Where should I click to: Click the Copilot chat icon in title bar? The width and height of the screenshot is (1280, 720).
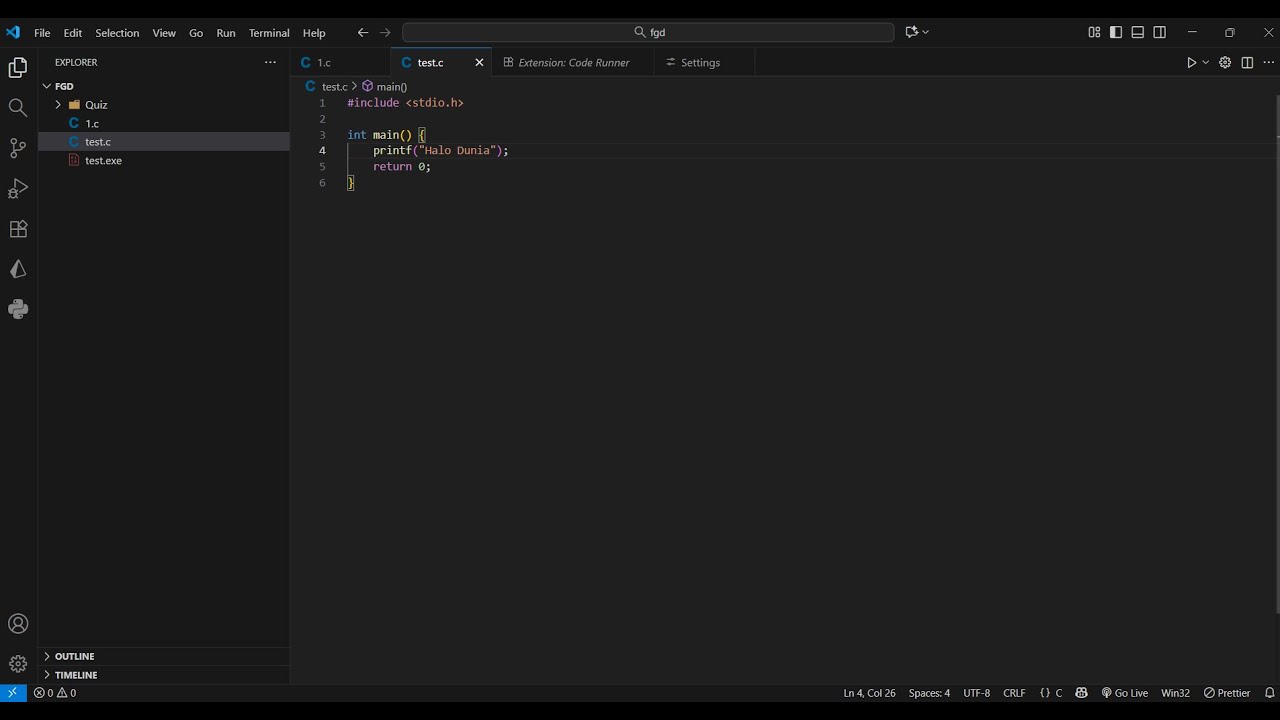(x=912, y=32)
